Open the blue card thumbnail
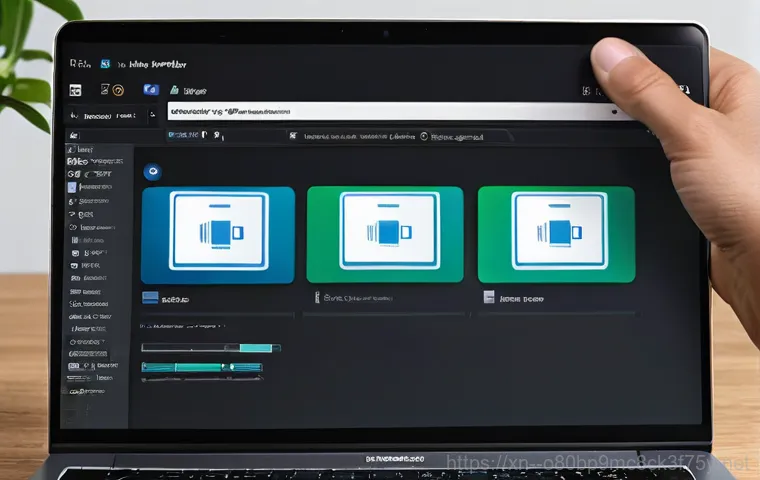The width and height of the screenshot is (760, 480). pyautogui.click(x=218, y=235)
